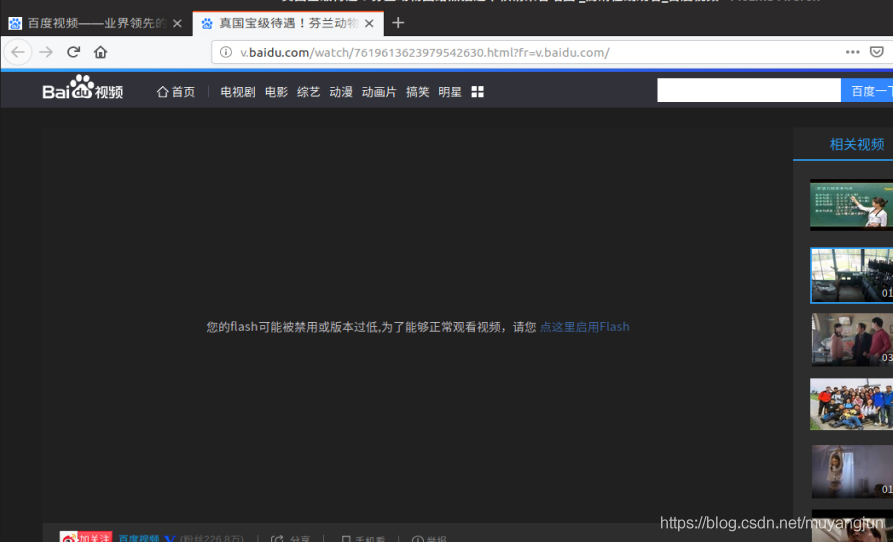Go back with the browser back arrow
The width and height of the screenshot is (893, 542).
(18, 52)
